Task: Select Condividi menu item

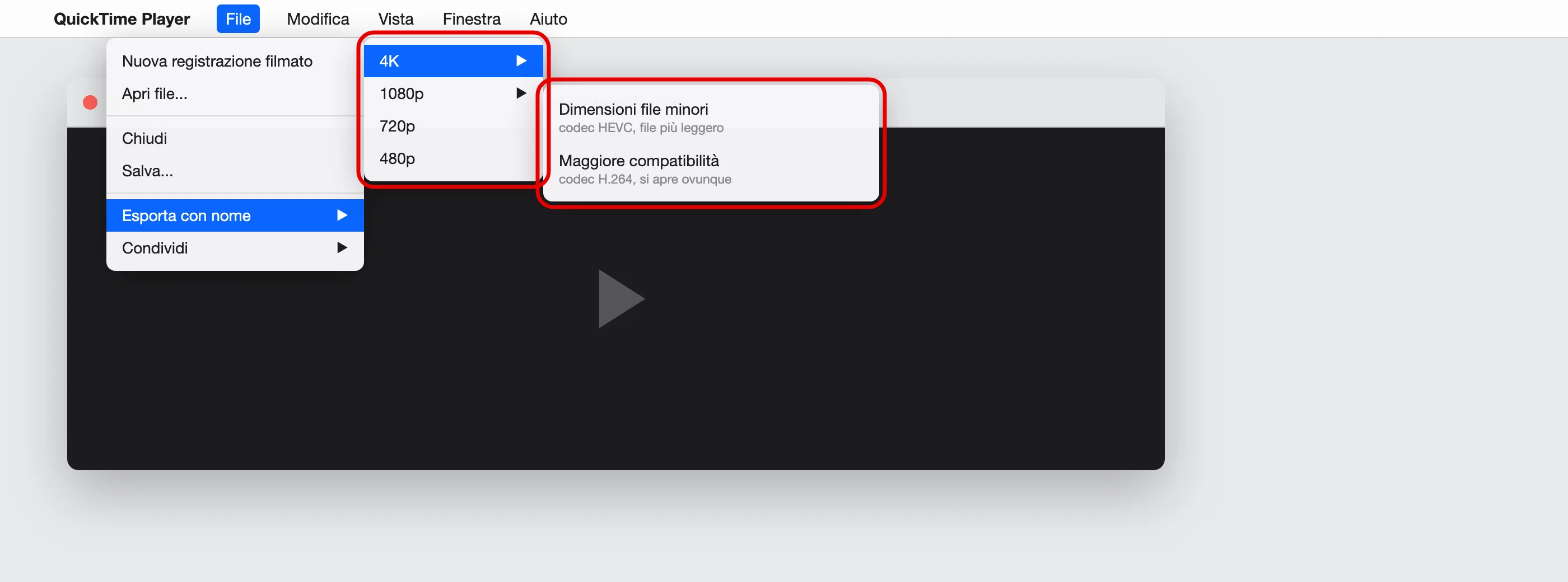Action: click(235, 248)
